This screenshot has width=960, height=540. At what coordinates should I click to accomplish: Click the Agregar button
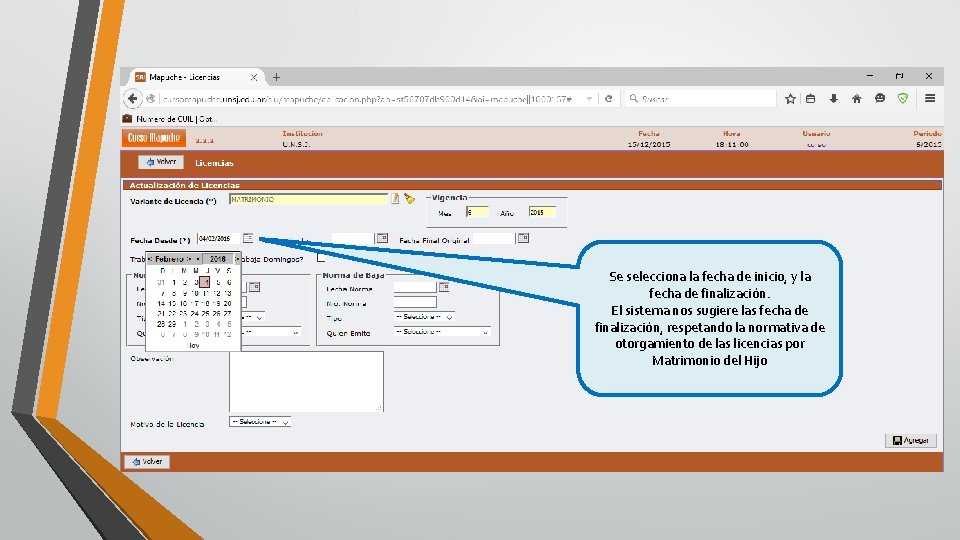(x=910, y=440)
